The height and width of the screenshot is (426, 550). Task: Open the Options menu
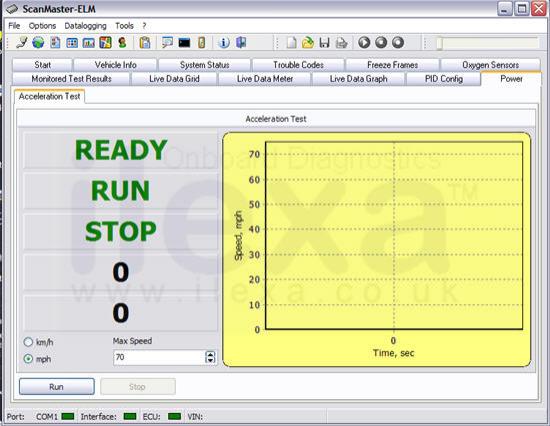coord(42,26)
